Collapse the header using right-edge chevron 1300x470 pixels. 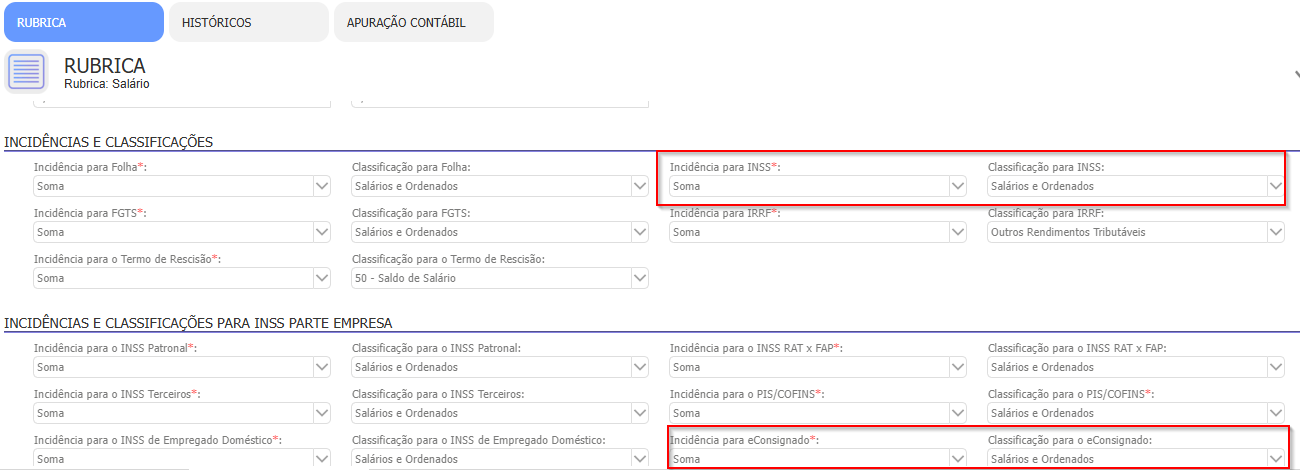1296,74
